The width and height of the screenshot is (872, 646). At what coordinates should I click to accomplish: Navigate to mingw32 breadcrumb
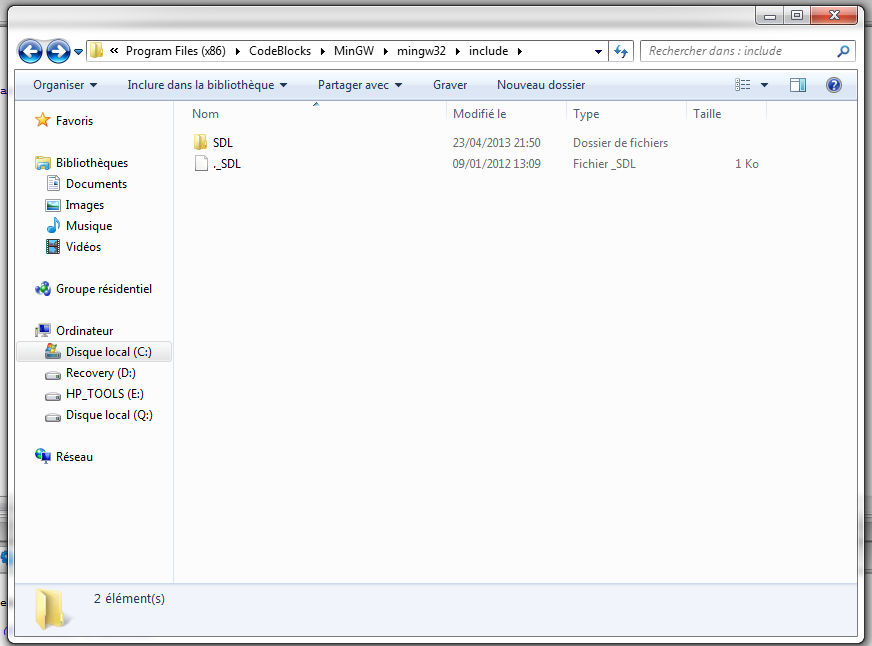click(421, 51)
